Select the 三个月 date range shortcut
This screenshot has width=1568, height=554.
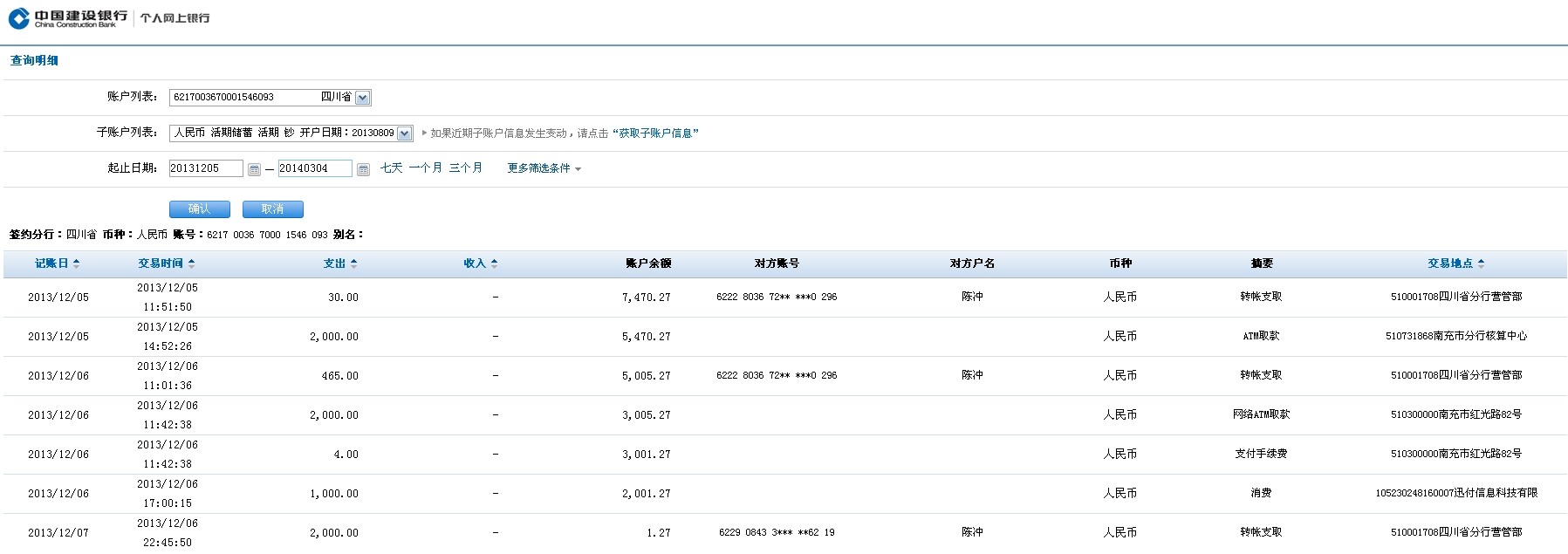click(465, 168)
